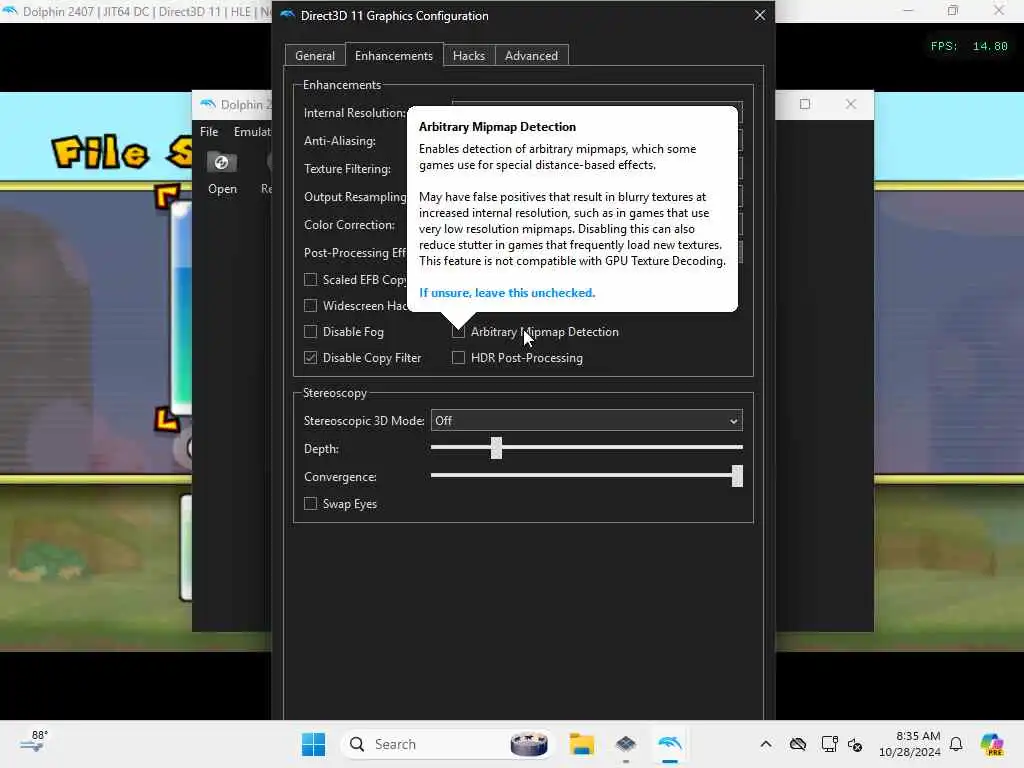
Task: Click the Color Correction label
Action: [349, 225]
